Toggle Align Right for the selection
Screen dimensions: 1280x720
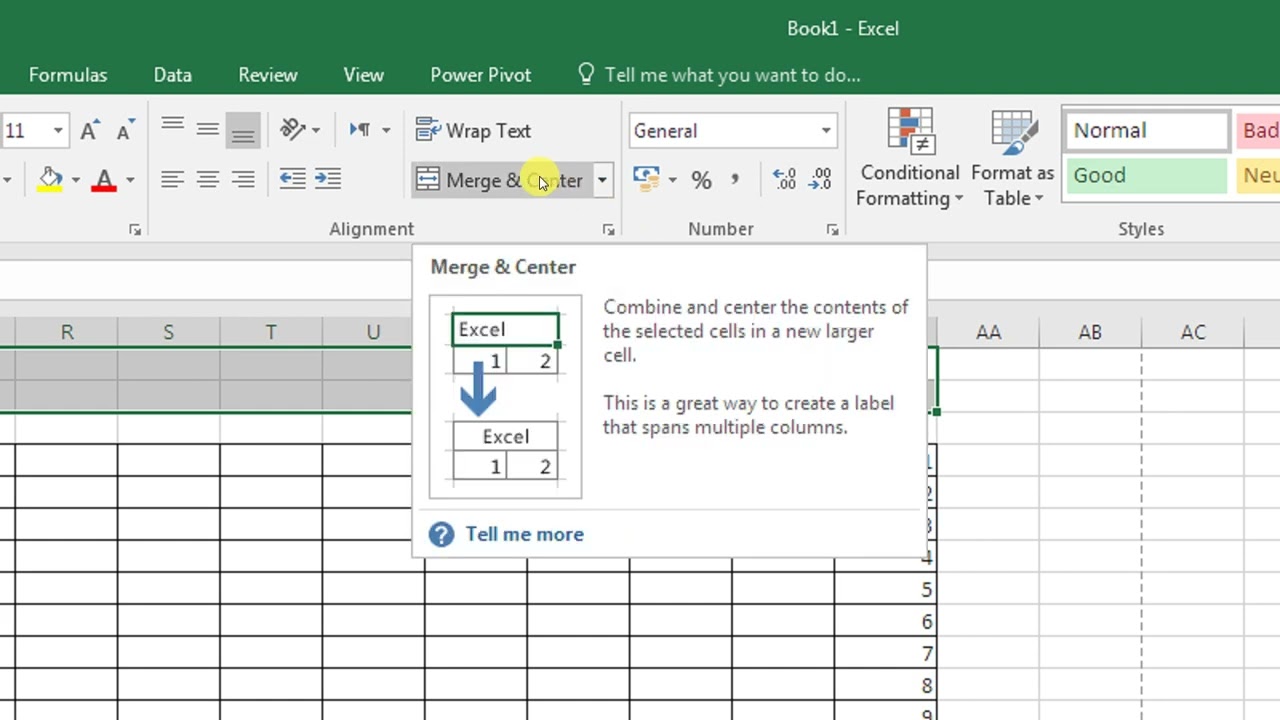[x=242, y=179]
